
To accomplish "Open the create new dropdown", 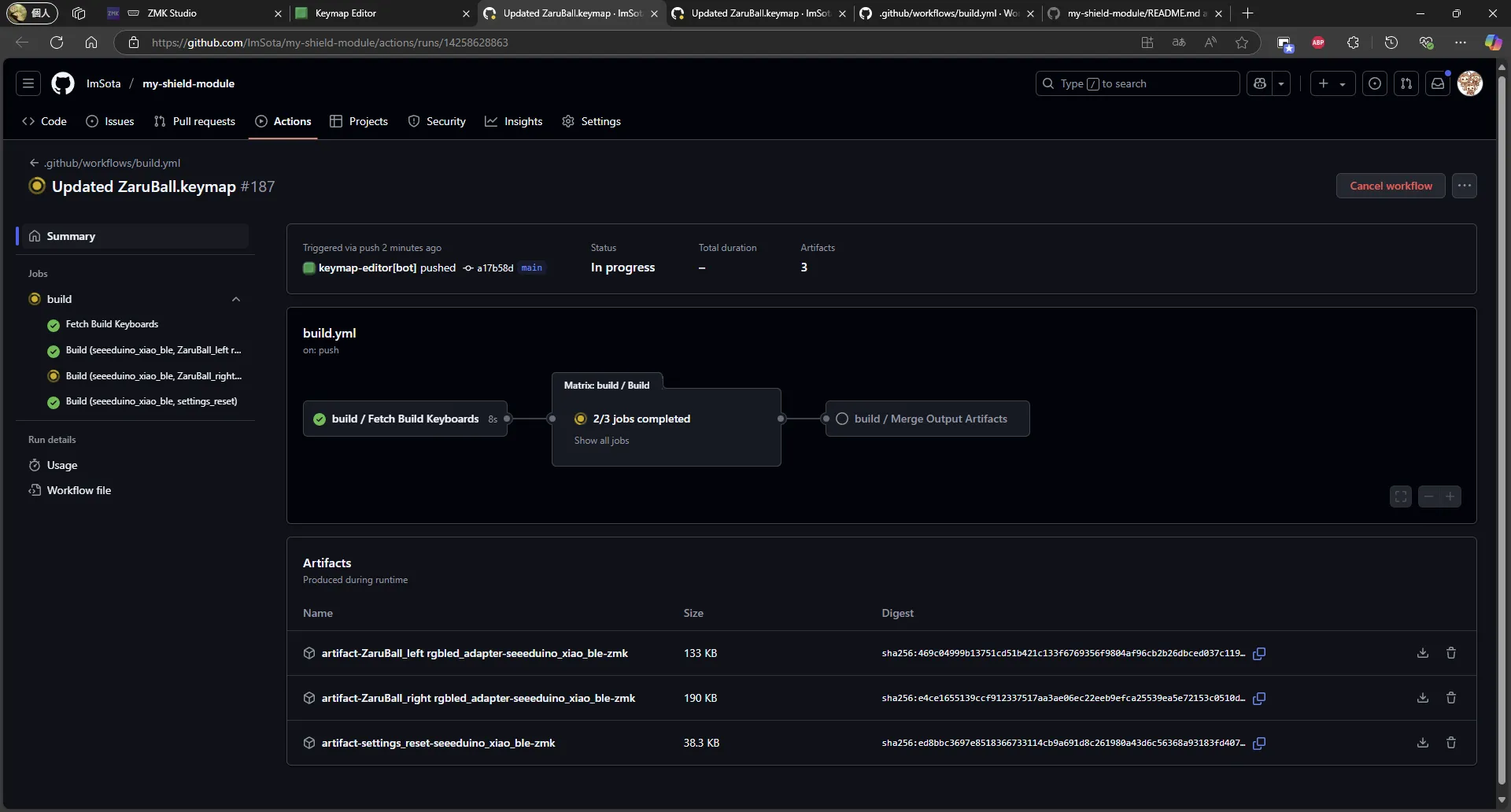I will click(x=1332, y=83).
